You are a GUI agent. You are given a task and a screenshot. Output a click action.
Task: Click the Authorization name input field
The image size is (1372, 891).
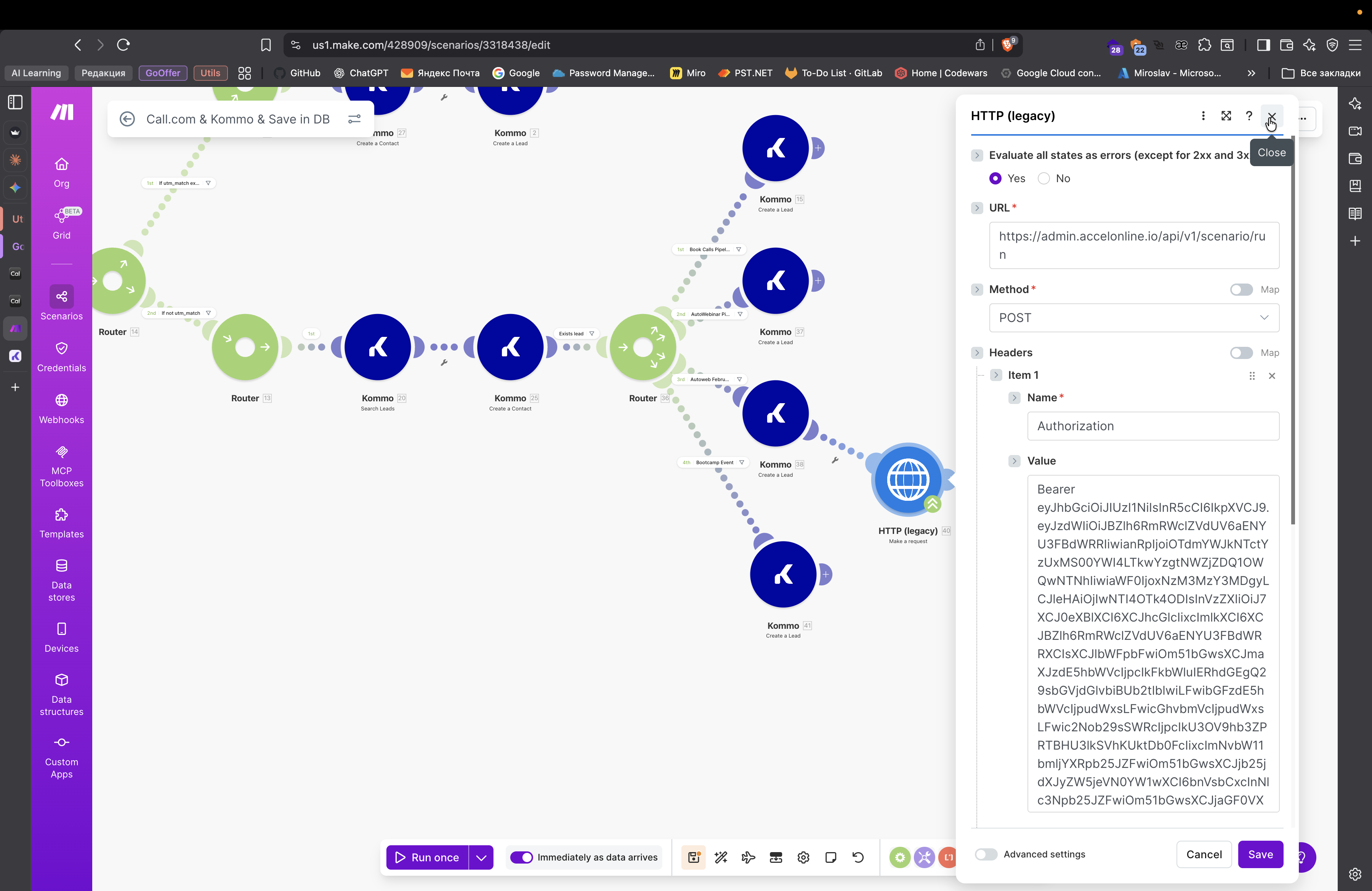(1152, 426)
